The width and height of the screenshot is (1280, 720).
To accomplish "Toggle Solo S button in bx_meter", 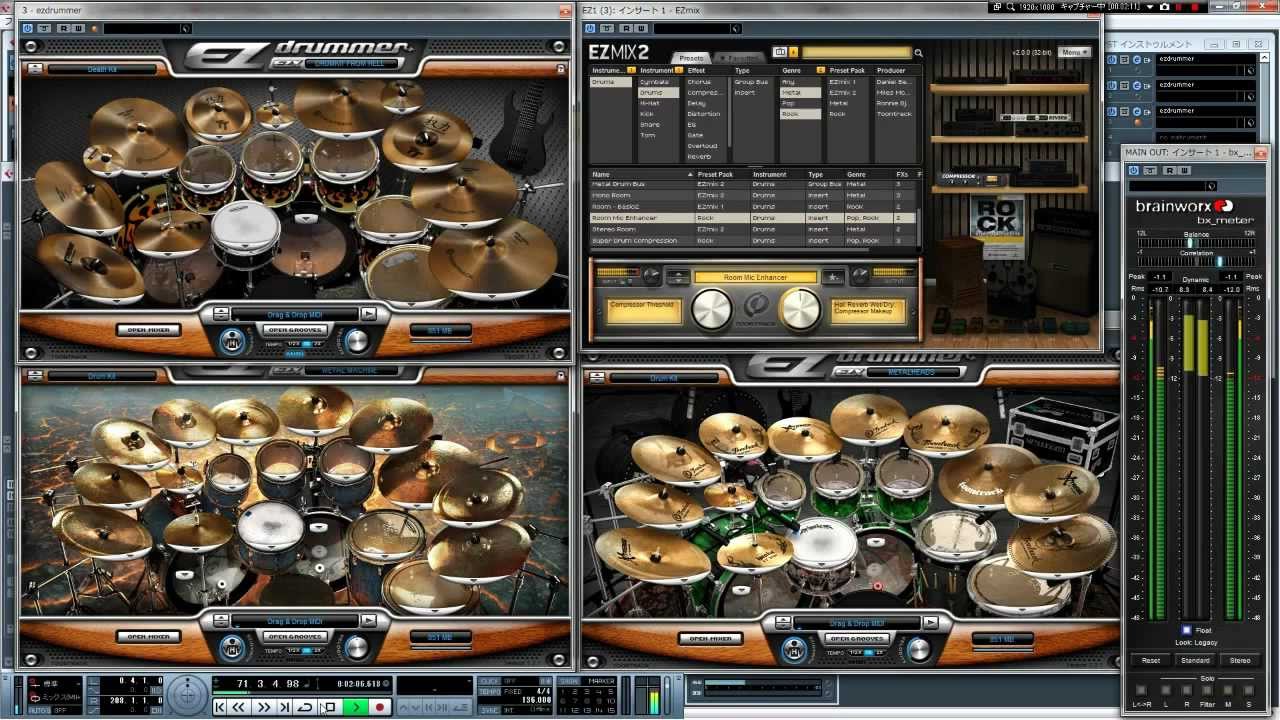I will [1248, 690].
